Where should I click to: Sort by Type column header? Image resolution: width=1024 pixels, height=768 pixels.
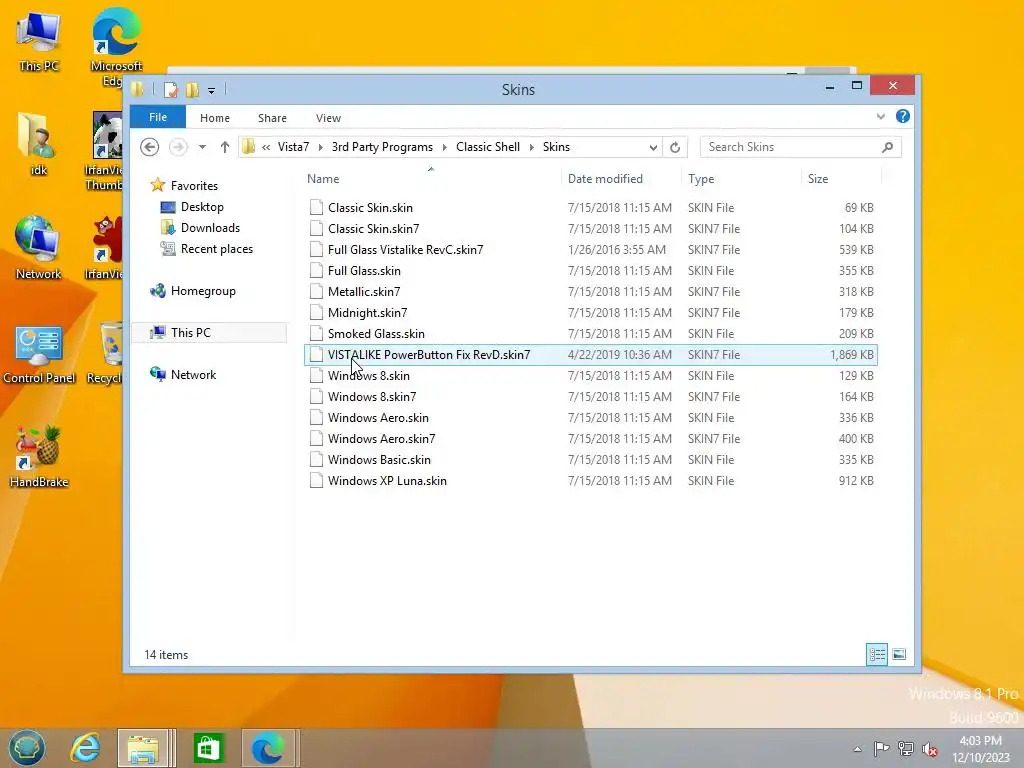click(x=741, y=178)
